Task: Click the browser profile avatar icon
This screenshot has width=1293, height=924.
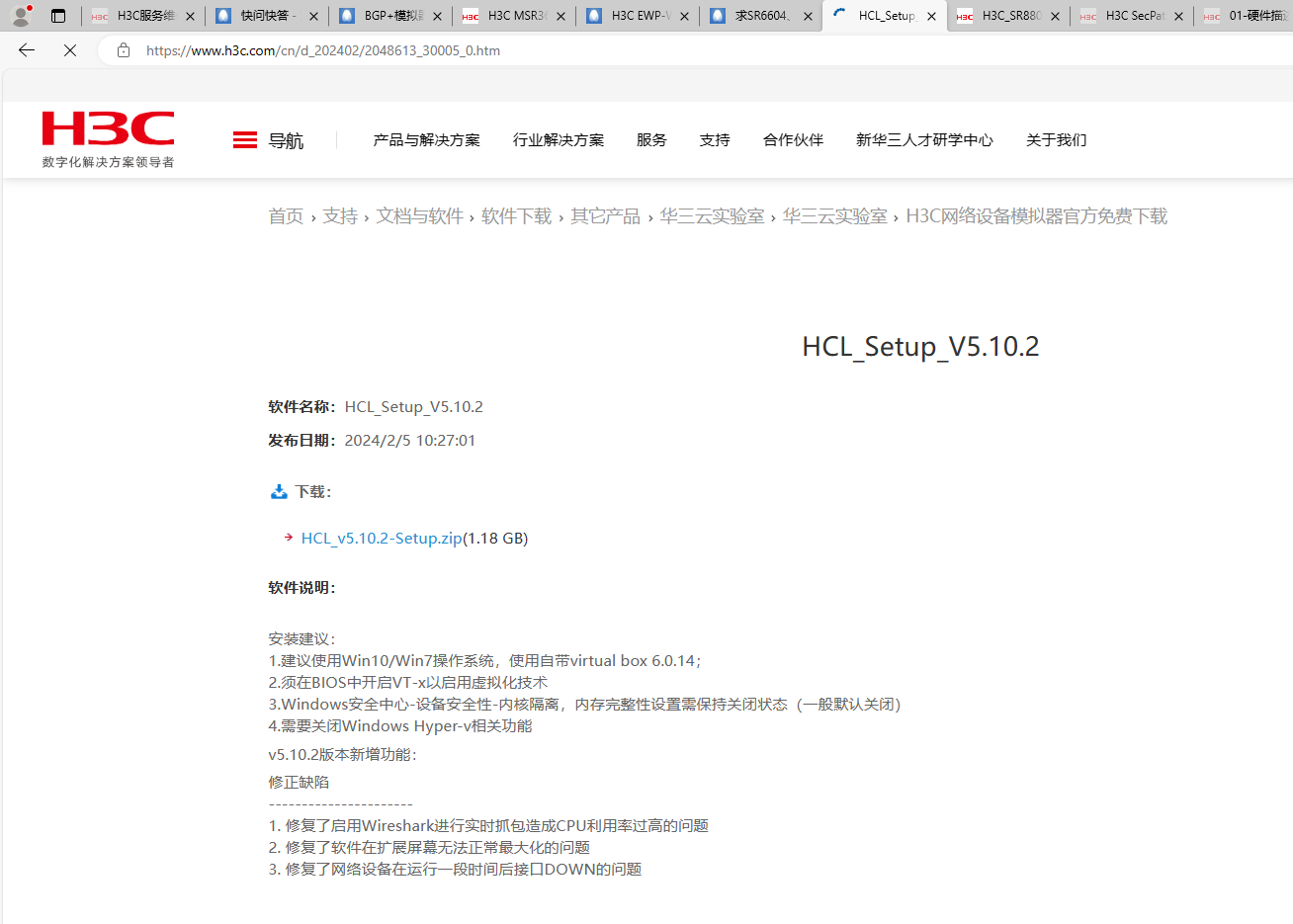Action: point(21,16)
